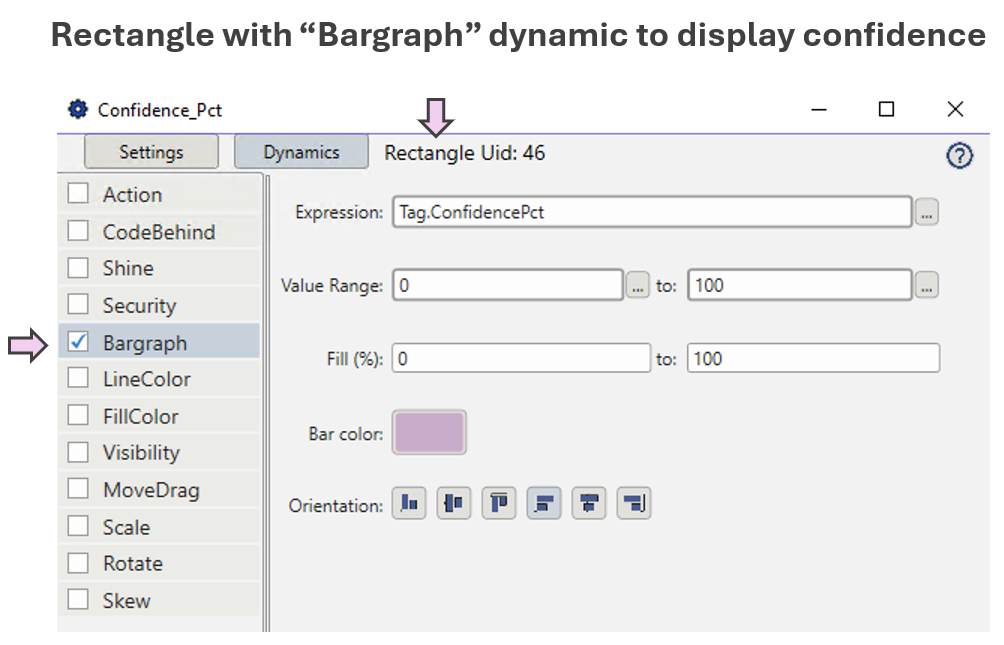Check the Action dynamic option
The width and height of the screenshot is (1004, 645).
click(78, 194)
